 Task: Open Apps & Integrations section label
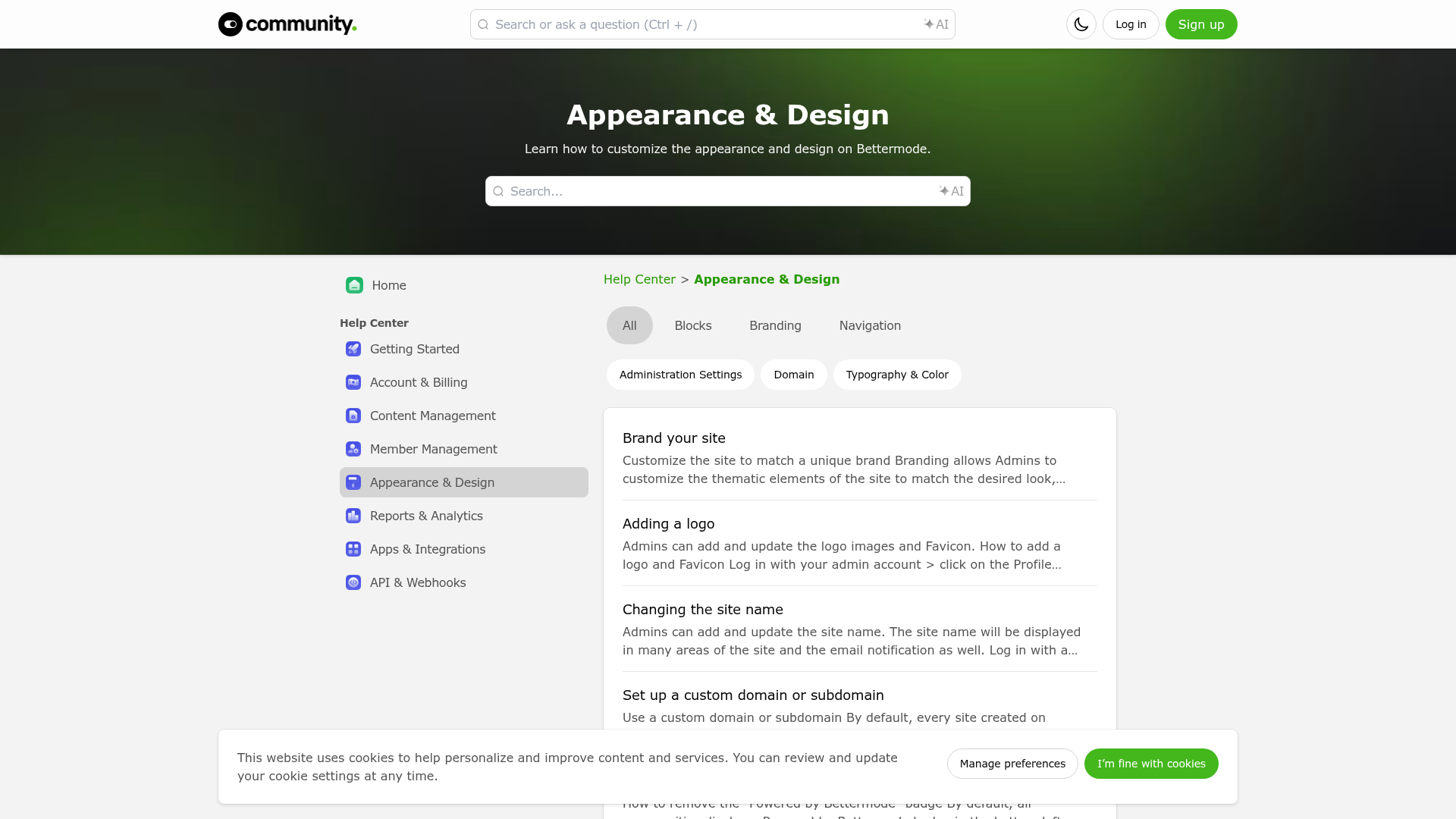point(428,549)
